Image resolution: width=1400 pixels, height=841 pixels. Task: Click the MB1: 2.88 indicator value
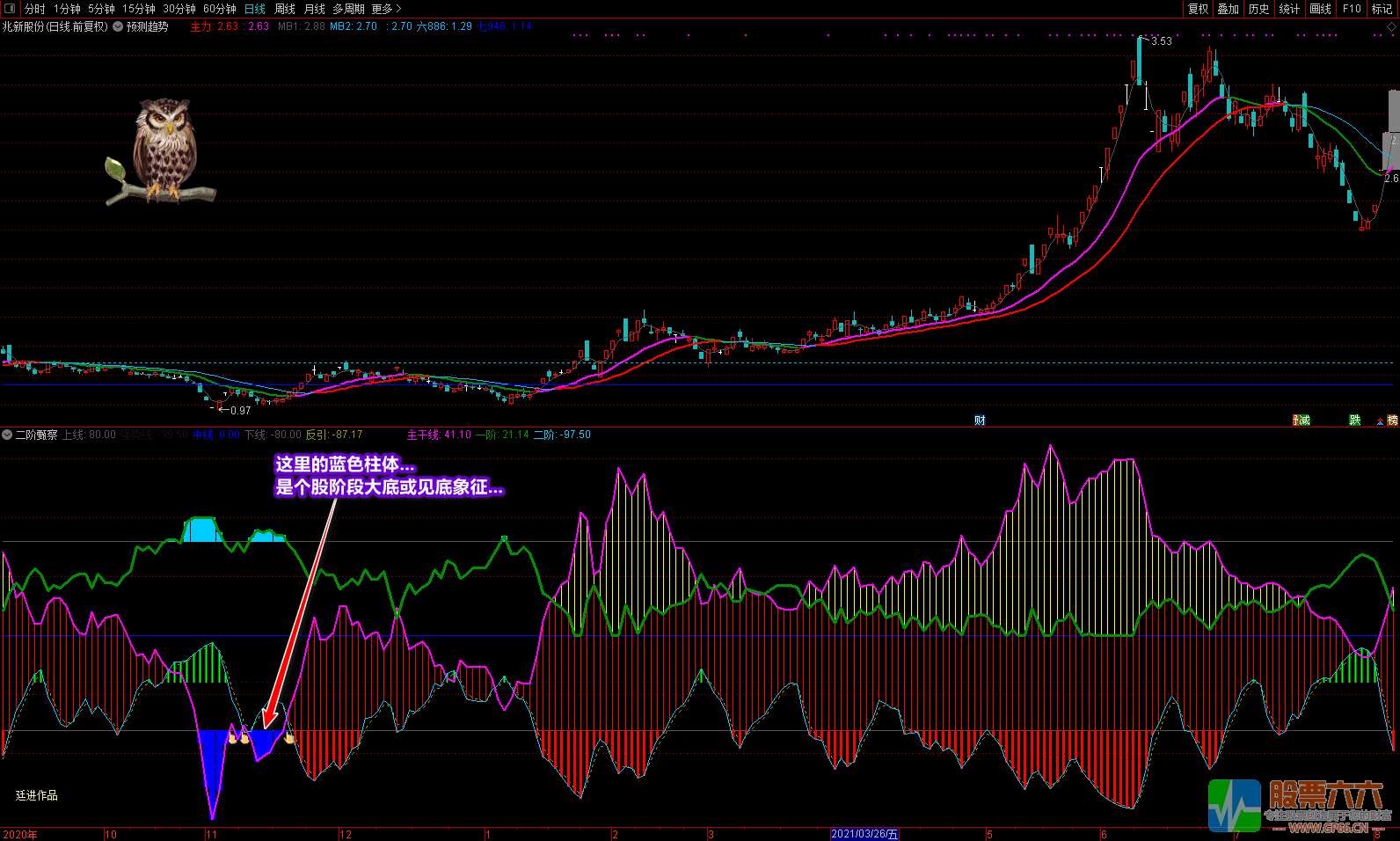(302, 26)
